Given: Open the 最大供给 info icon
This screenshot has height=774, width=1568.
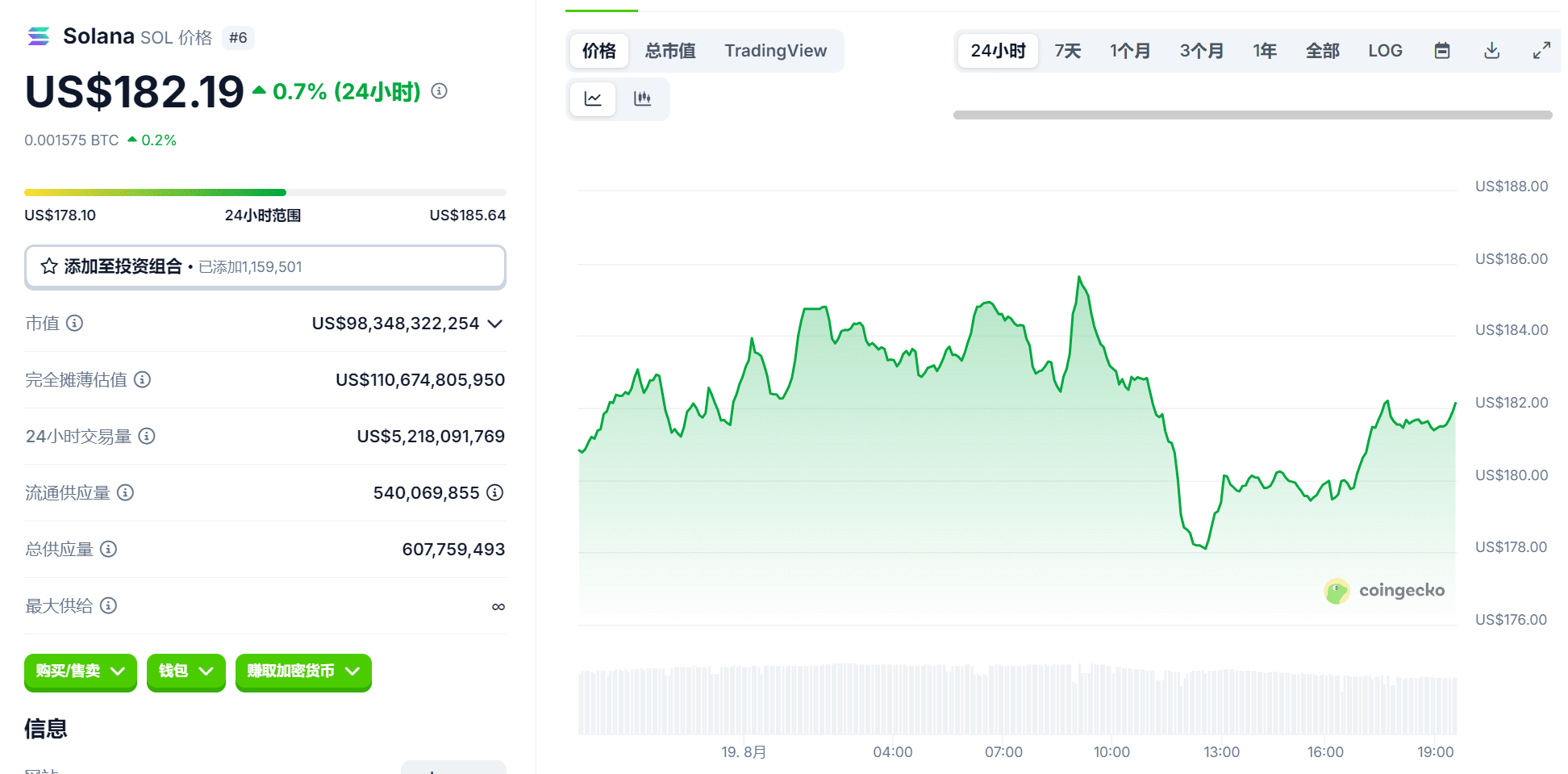Looking at the screenshot, I should pyautogui.click(x=108, y=605).
